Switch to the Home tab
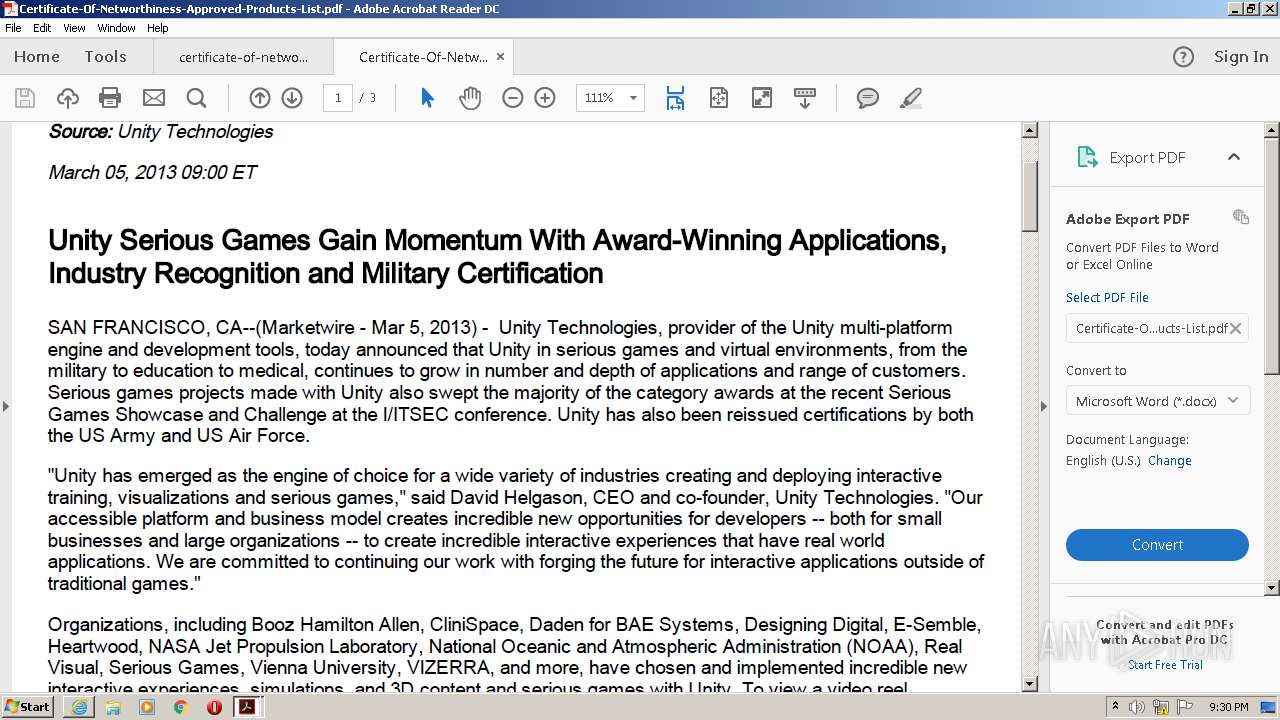1280x720 pixels. pos(37,57)
